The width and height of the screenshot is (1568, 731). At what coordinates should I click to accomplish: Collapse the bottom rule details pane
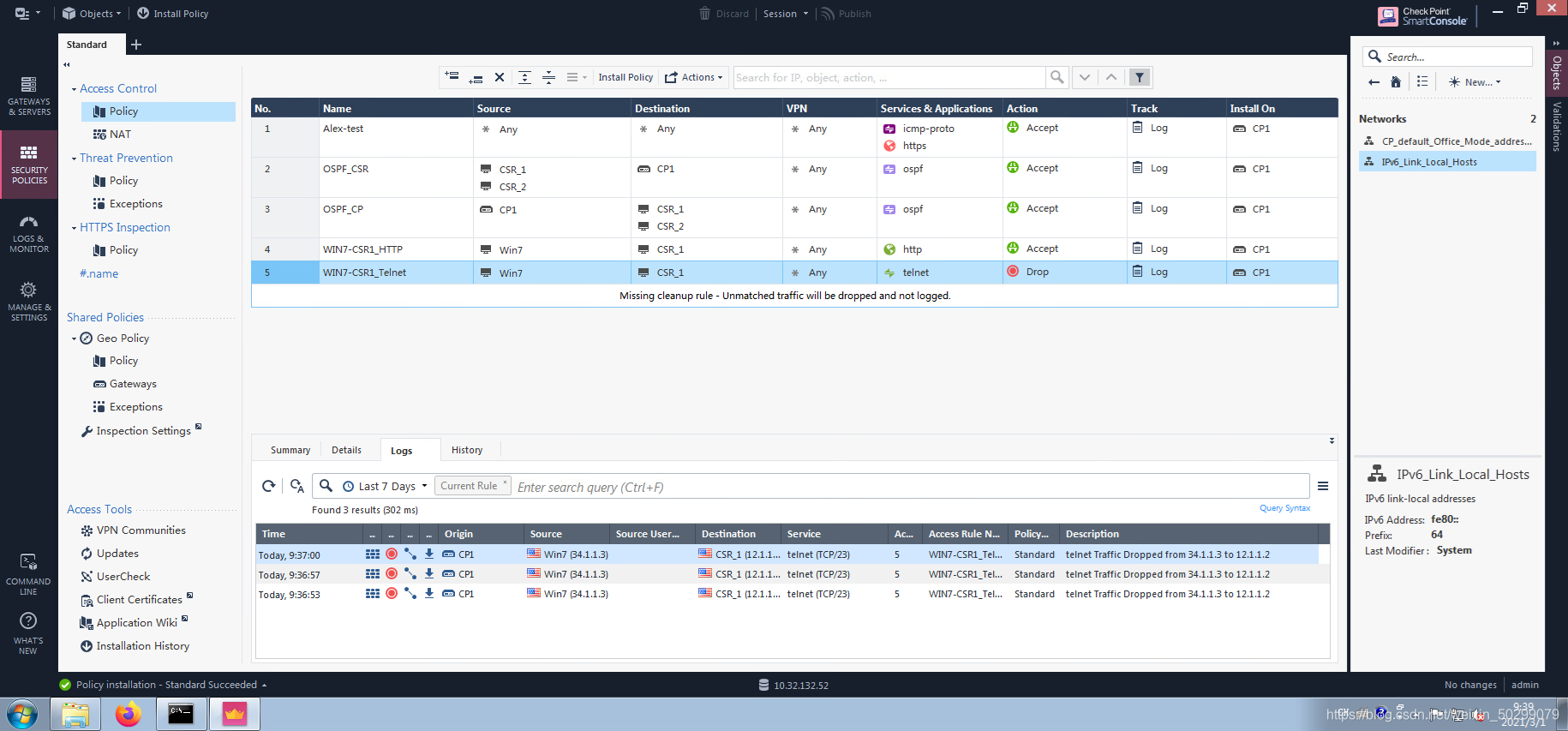(1332, 440)
